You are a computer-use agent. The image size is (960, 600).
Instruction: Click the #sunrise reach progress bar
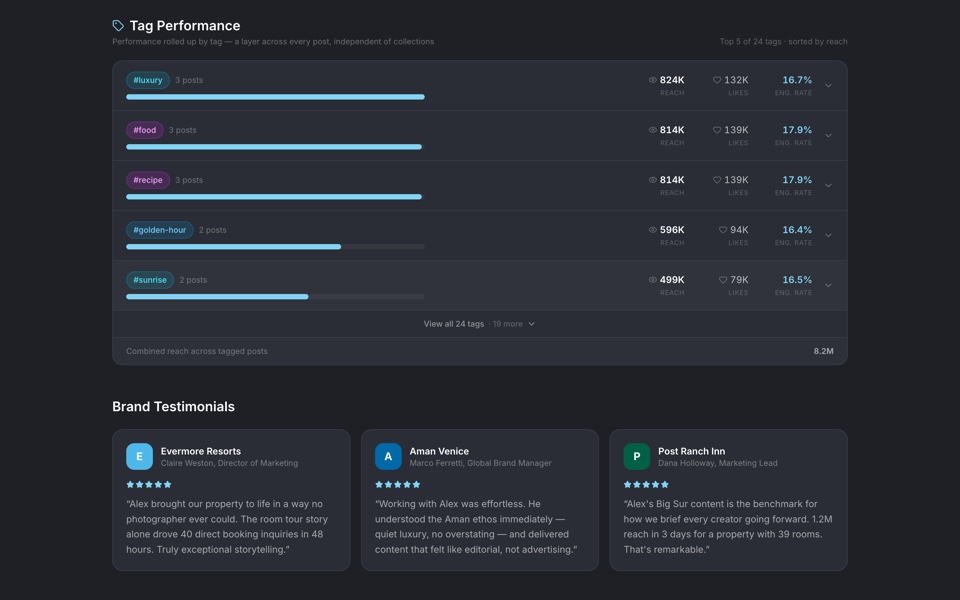(276, 296)
